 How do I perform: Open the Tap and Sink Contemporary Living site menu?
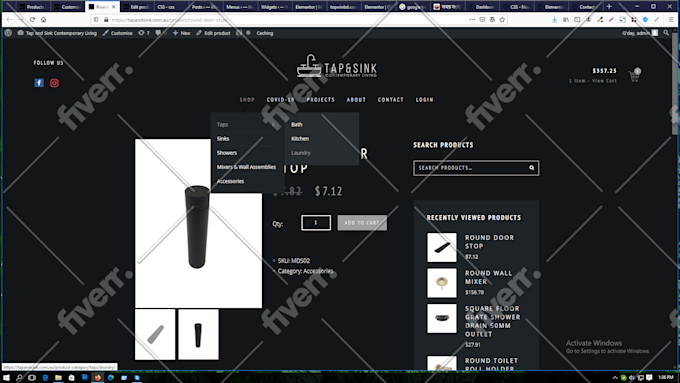[57, 33]
